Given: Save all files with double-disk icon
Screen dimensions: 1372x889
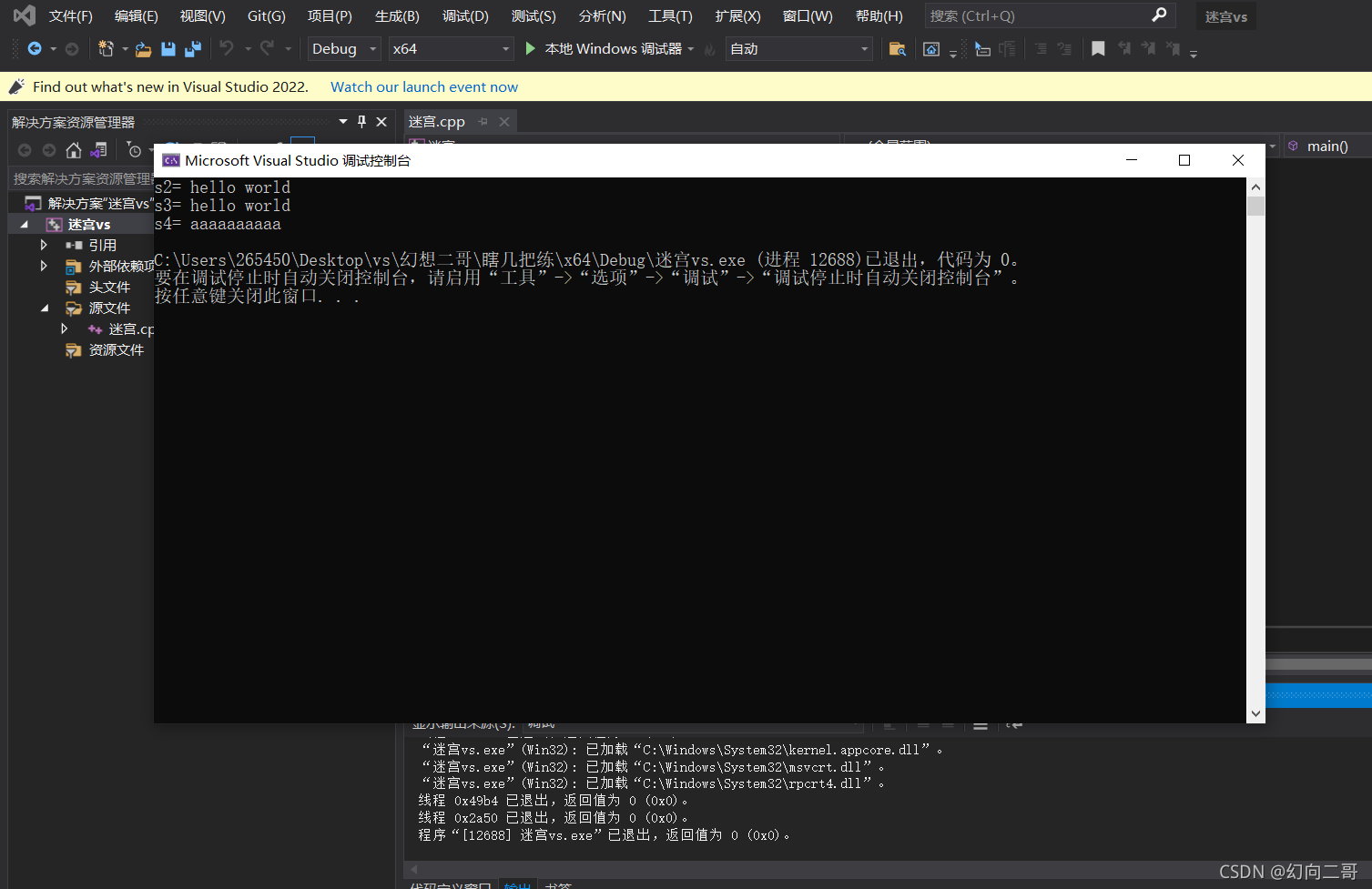Looking at the screenshot, I should (193, 49).
